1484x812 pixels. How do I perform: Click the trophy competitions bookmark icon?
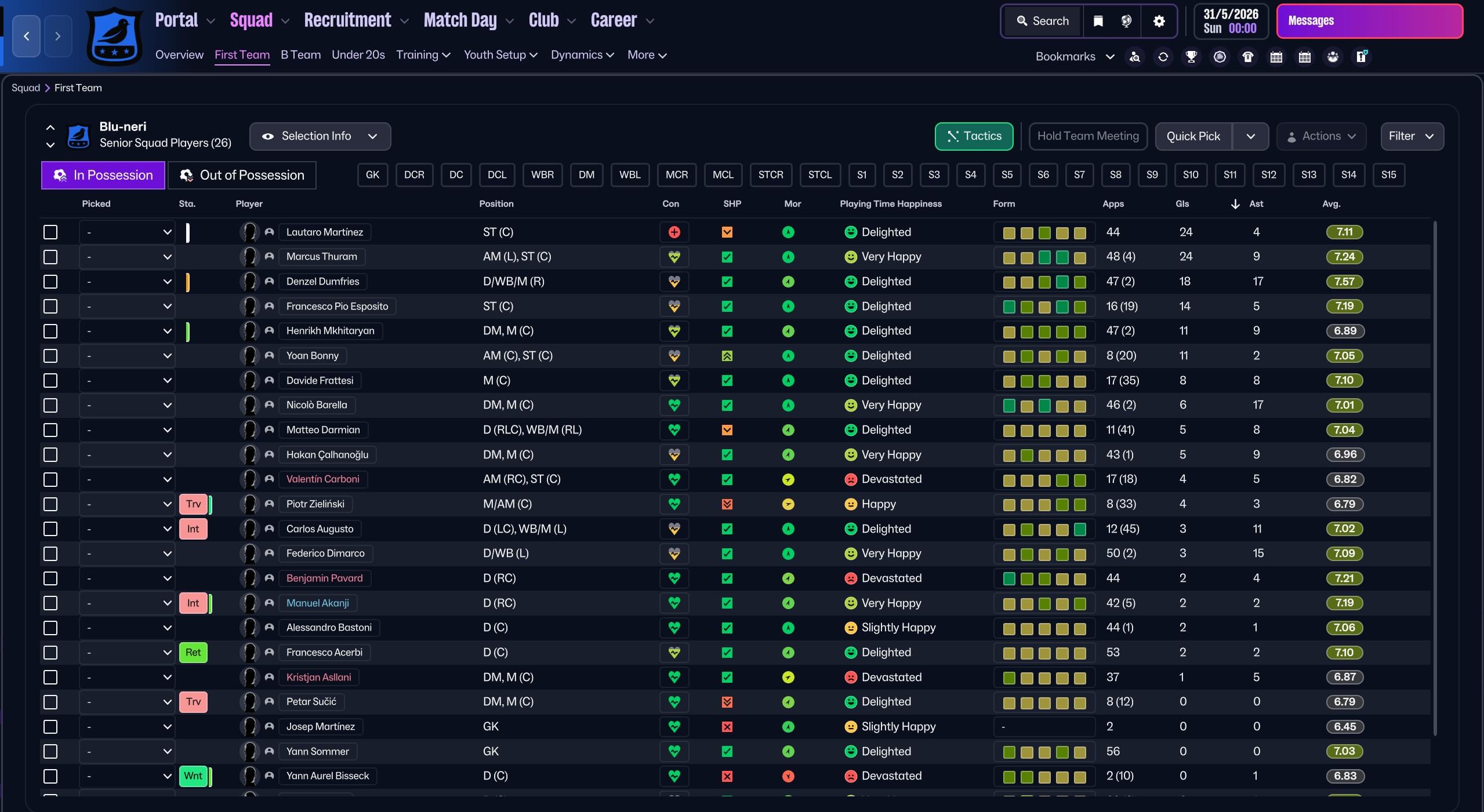pos(1191,57)
